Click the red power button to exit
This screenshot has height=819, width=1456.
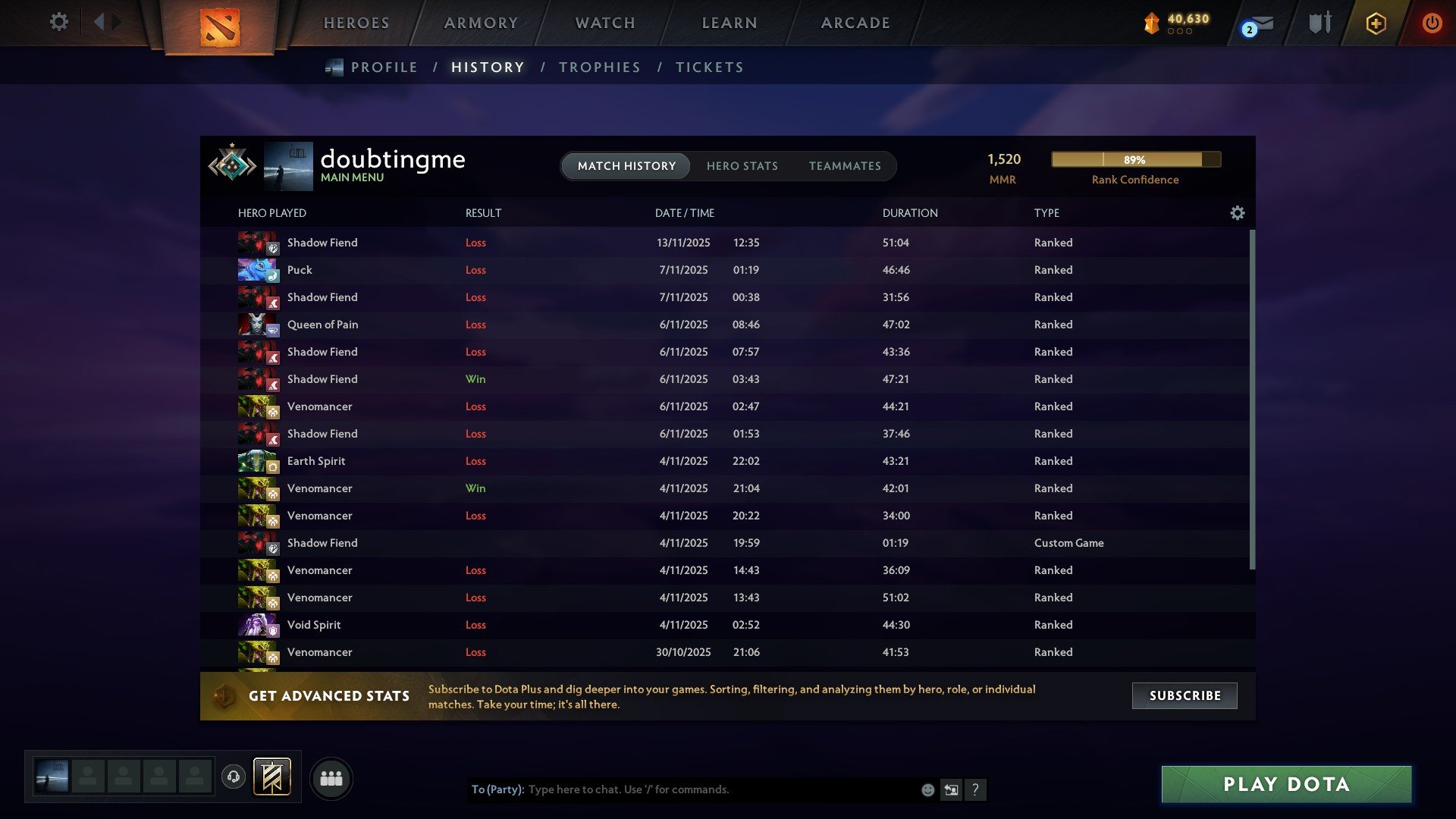click(x=1432, y=23)
